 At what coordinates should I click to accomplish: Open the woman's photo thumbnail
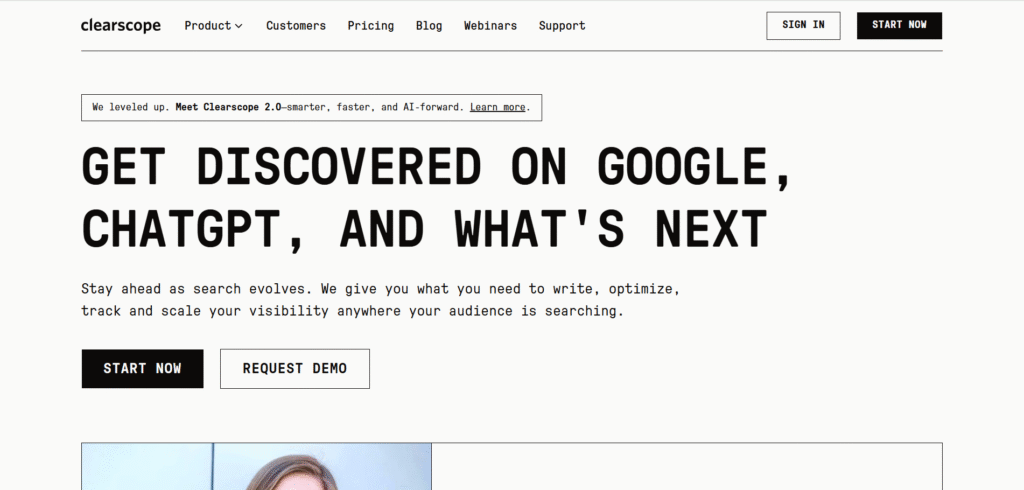[x=256, y=467]
